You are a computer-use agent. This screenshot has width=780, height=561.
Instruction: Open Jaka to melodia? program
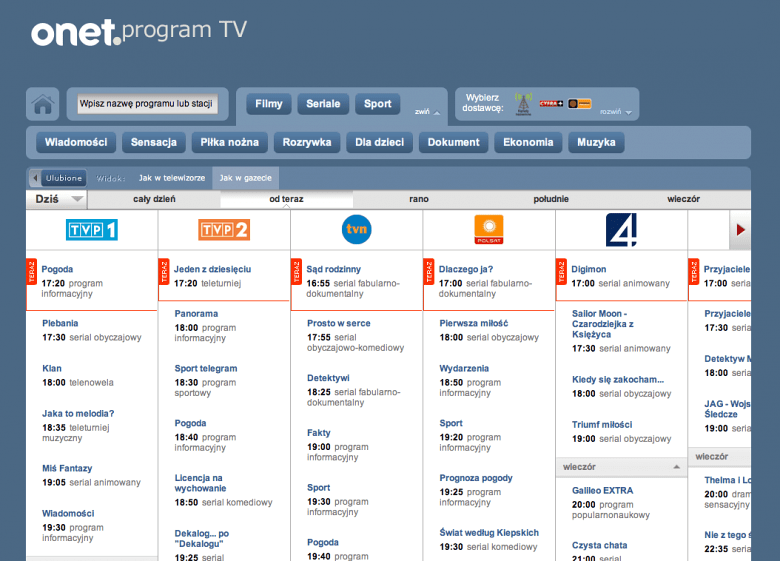(x=78, y=414)
